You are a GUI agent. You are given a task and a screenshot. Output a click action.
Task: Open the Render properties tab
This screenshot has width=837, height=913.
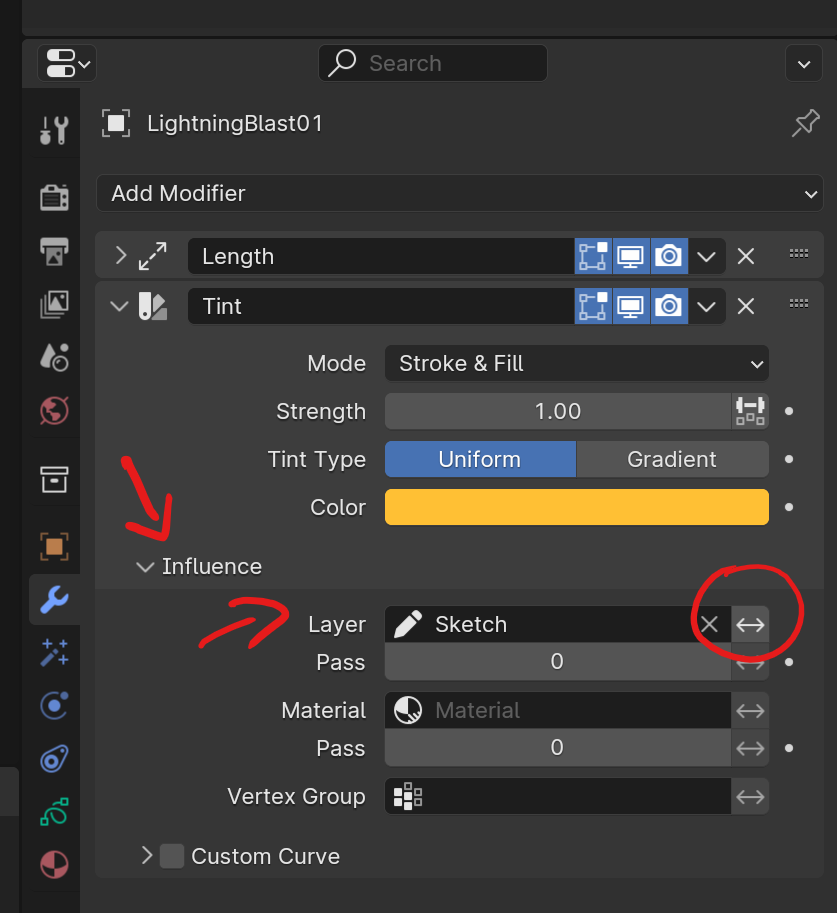tap(54, 197)
